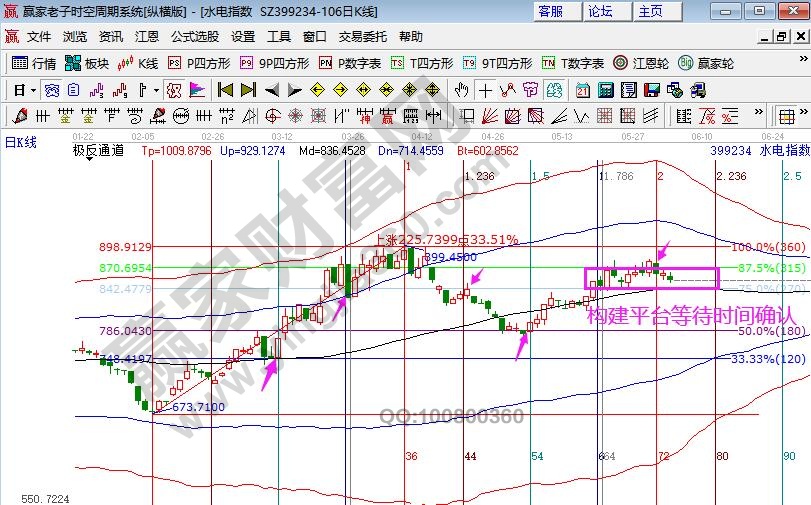The height and width of the screenshot is (505, 811).
Task: Click the floppy disk save icon
Action: (651, 90)
